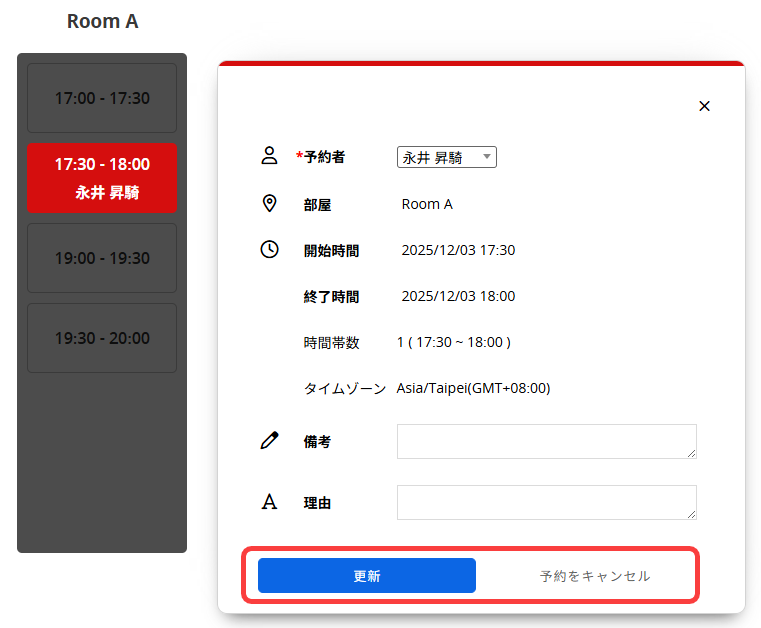Focus the 理由 text area
The image size is (761, 628).
pos(545,502)
